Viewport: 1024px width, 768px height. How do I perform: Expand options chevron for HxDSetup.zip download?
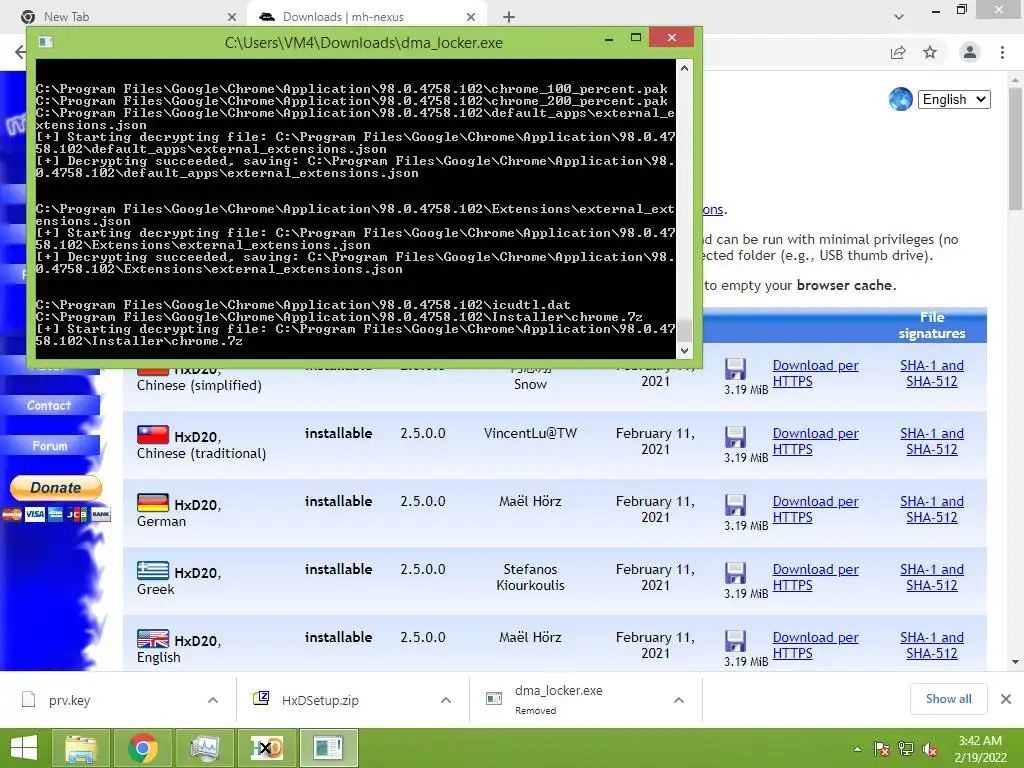446,700
